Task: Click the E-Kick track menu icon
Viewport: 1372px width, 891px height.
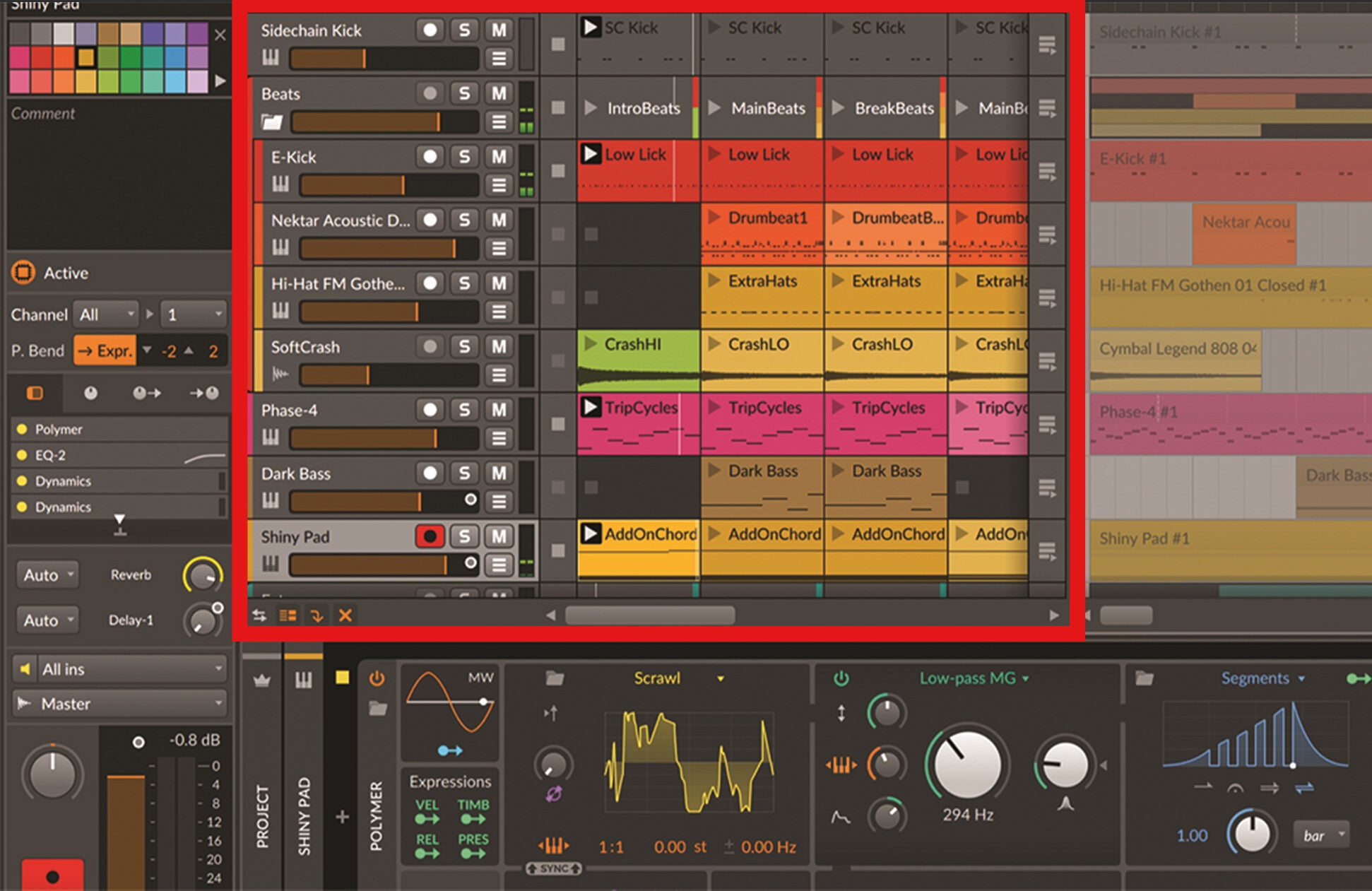Action: (x=499, y=185)
